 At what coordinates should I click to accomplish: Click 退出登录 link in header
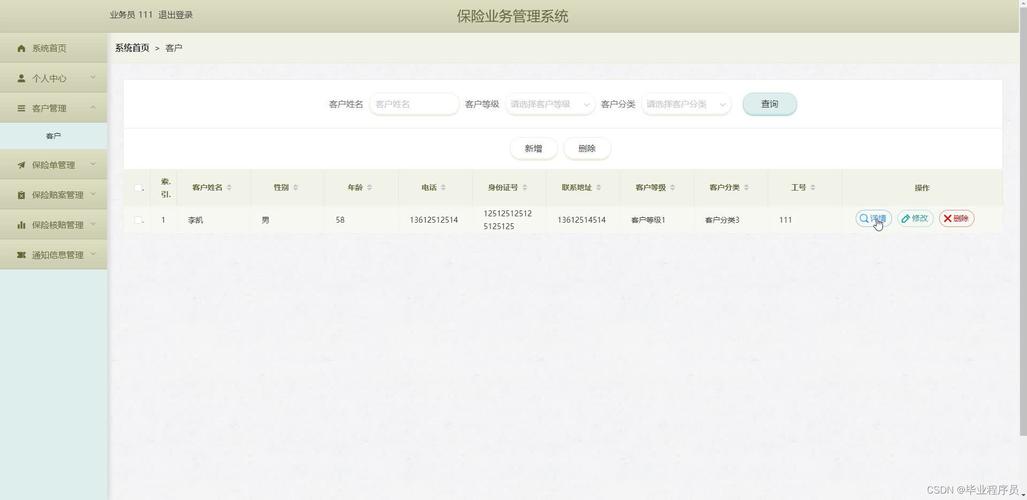tap(176, 15)
